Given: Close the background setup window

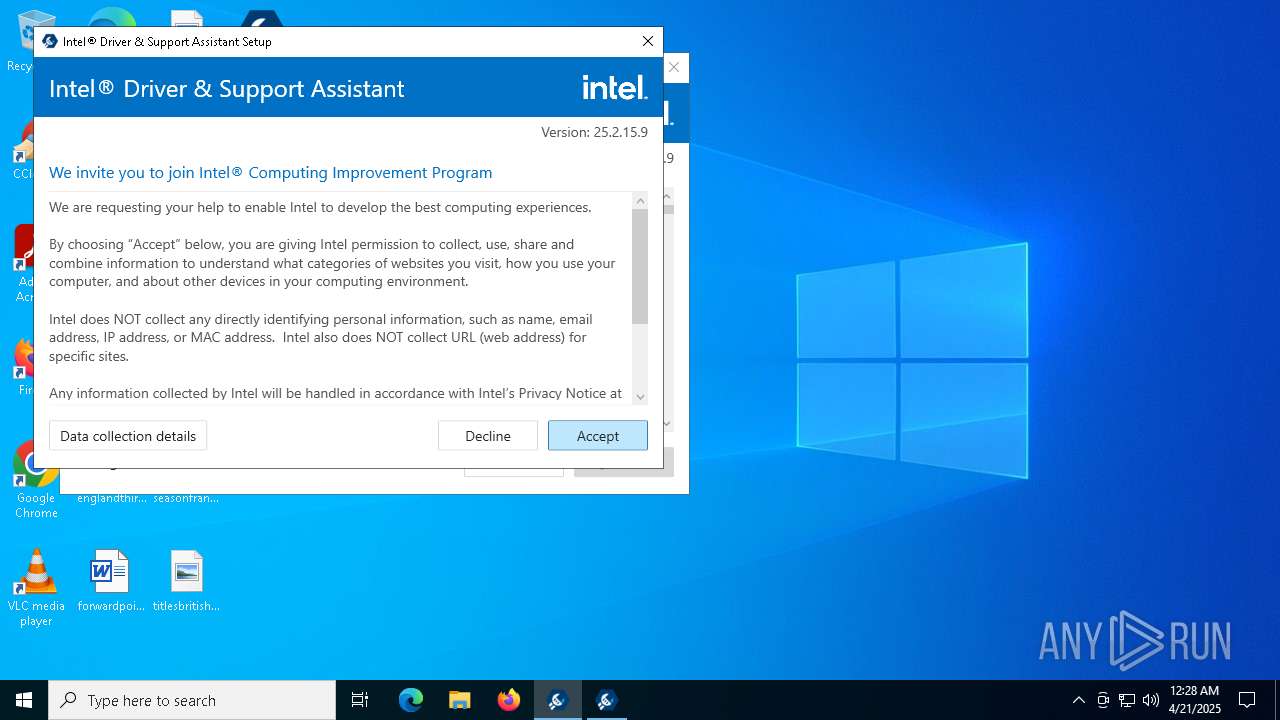Looking at the screenshot, I should (x=674, y=67).
